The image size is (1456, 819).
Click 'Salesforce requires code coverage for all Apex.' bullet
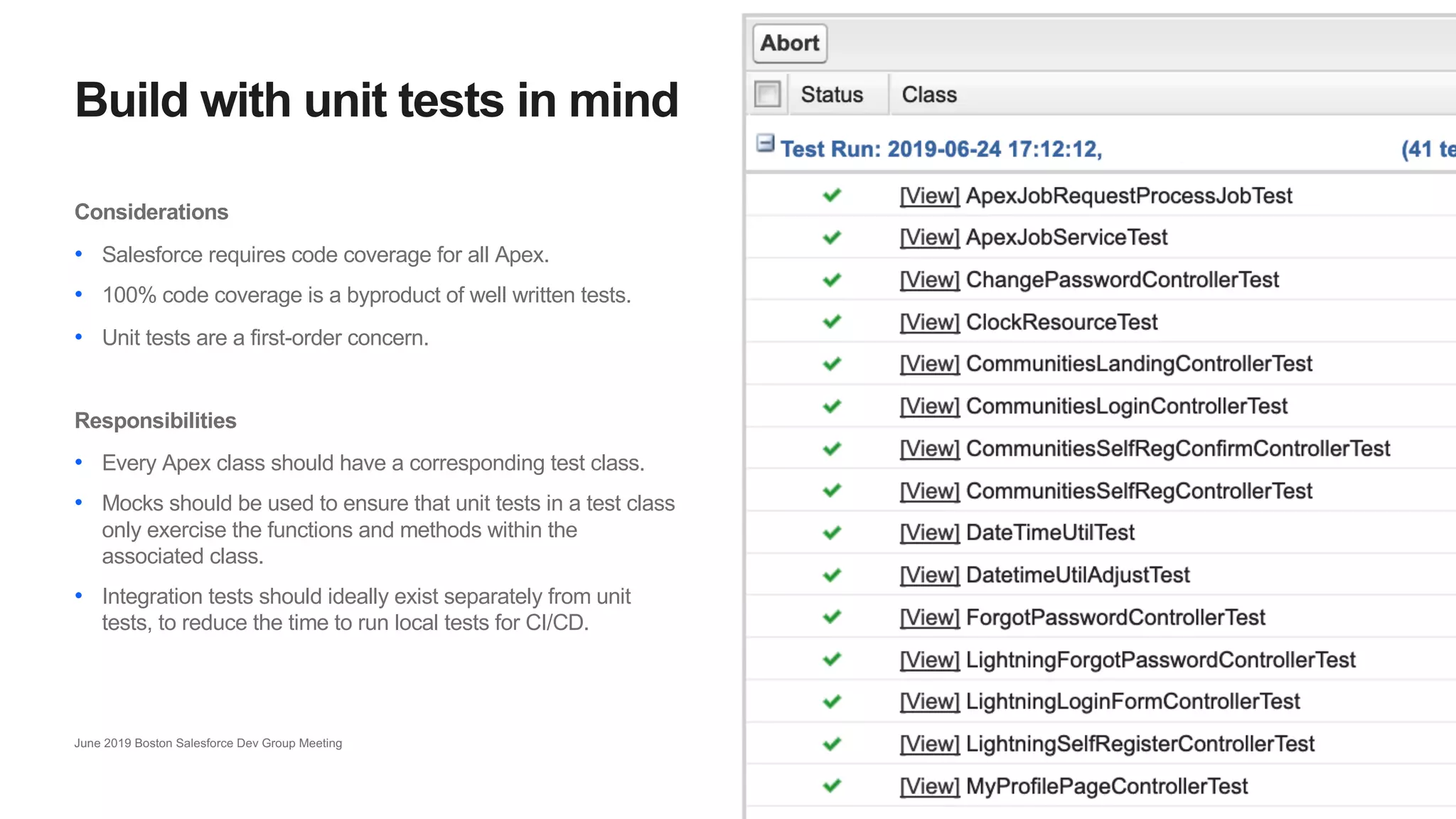tap(326, 255)
